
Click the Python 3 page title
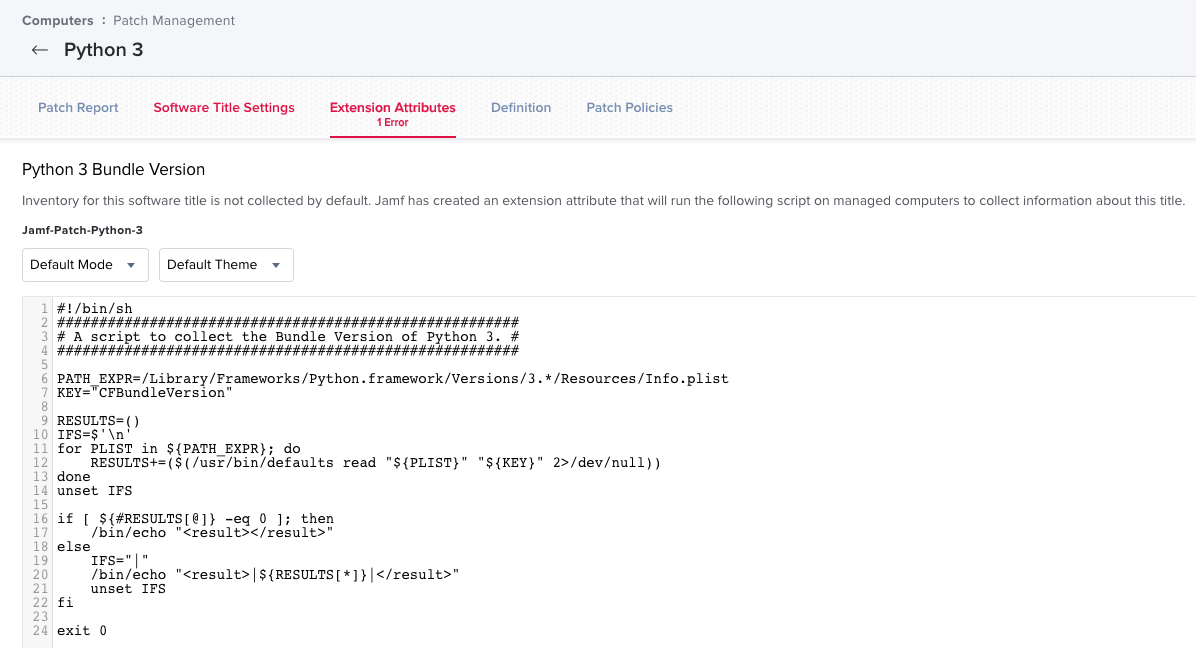(x=104, y=50)
